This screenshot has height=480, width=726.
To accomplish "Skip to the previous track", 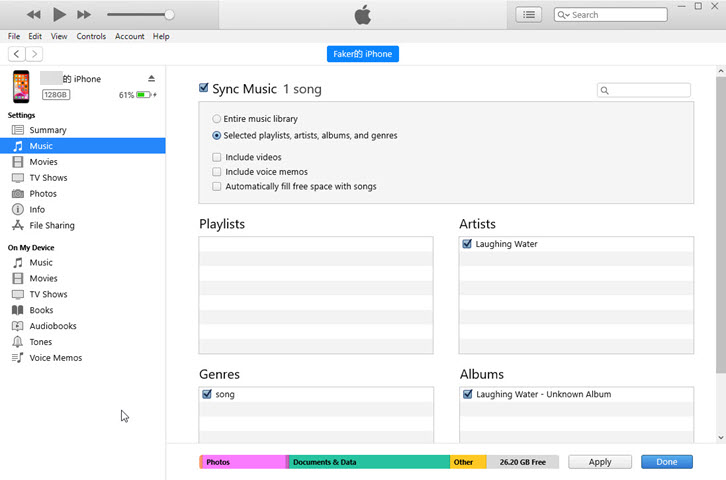I will (34, 14).
